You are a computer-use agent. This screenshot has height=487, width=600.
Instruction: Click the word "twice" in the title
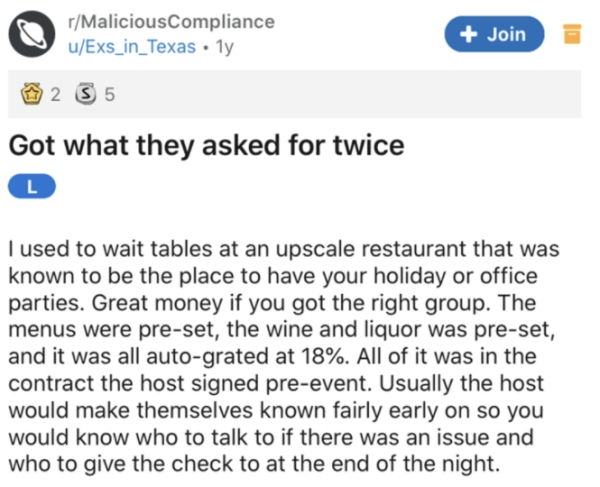coord(370,146)
